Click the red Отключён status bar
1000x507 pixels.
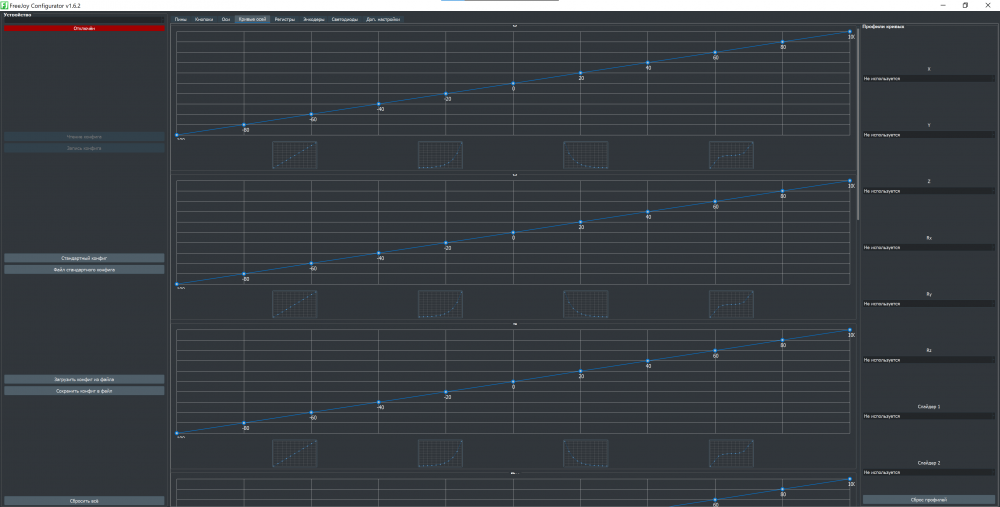pyautogui.click(x=84, y=28)
